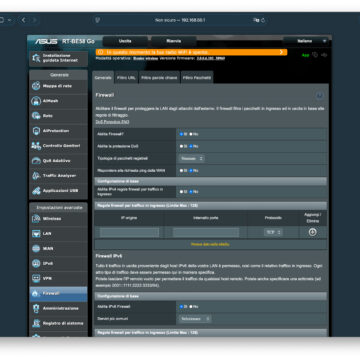Click Riavvia reboot button
This screenshot has width=360, height=360.
174,41
